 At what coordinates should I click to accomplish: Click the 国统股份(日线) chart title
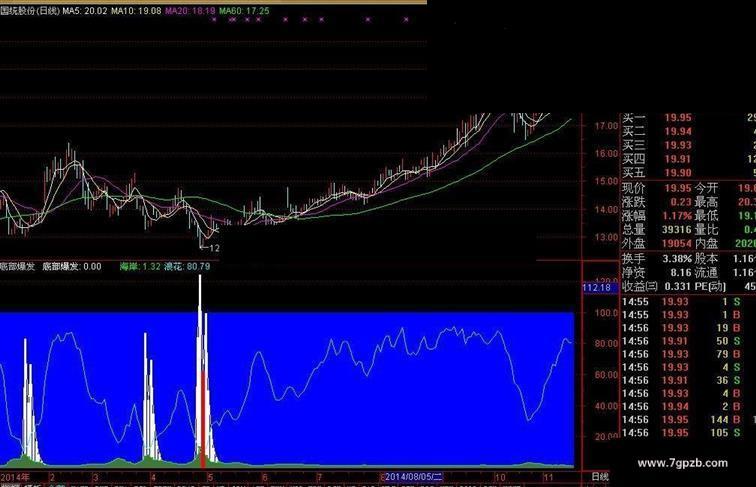pos(30,11)
